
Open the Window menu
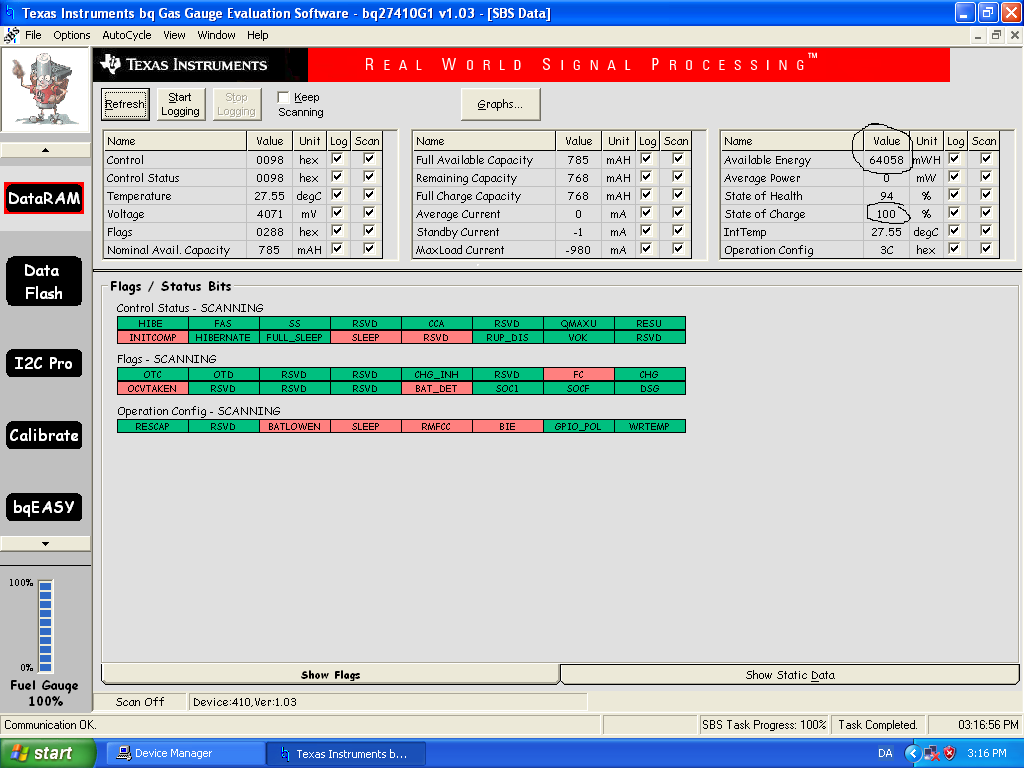point(216,35)
